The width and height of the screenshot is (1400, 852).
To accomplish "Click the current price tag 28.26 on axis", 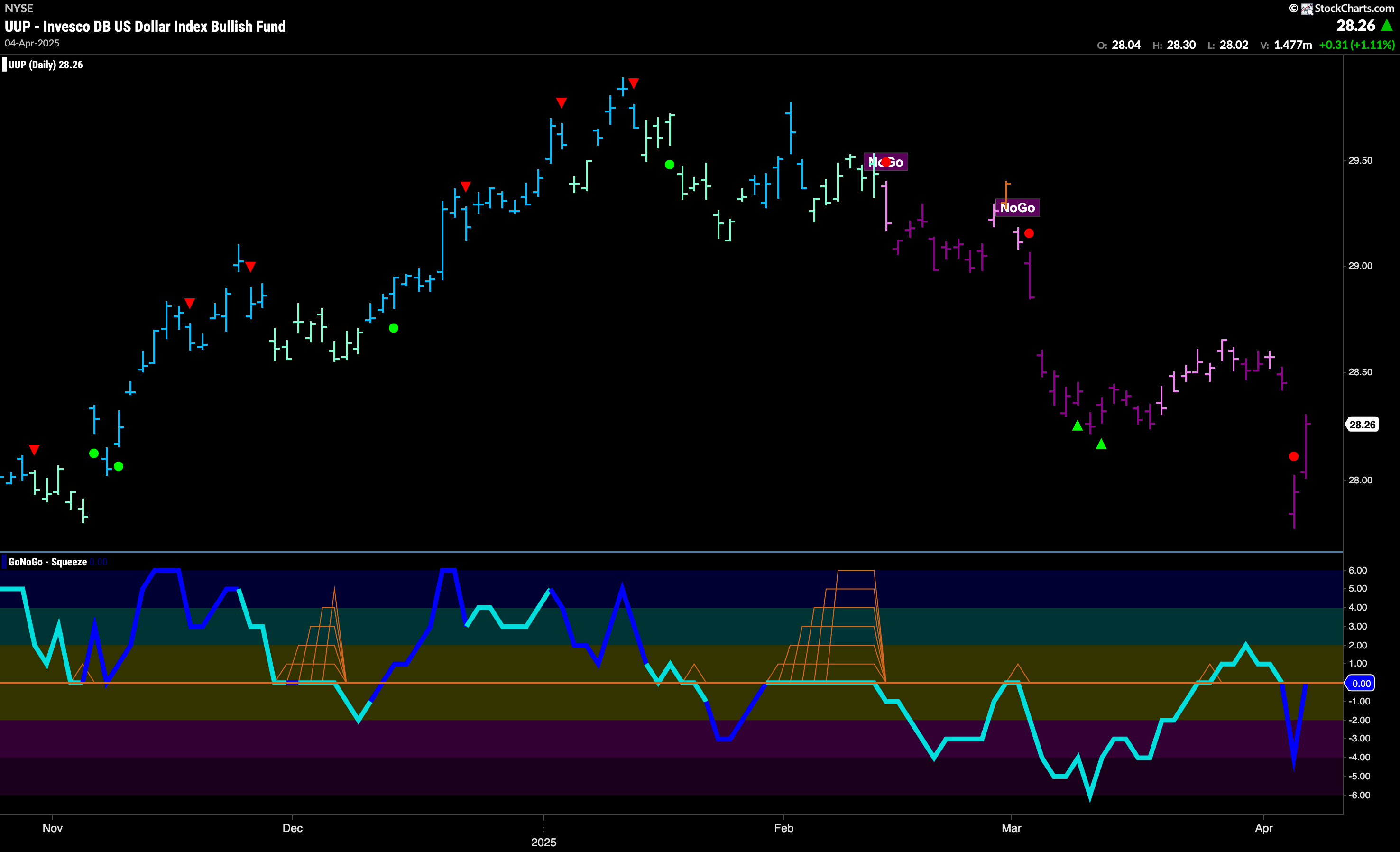I will tap(1363, 425).
